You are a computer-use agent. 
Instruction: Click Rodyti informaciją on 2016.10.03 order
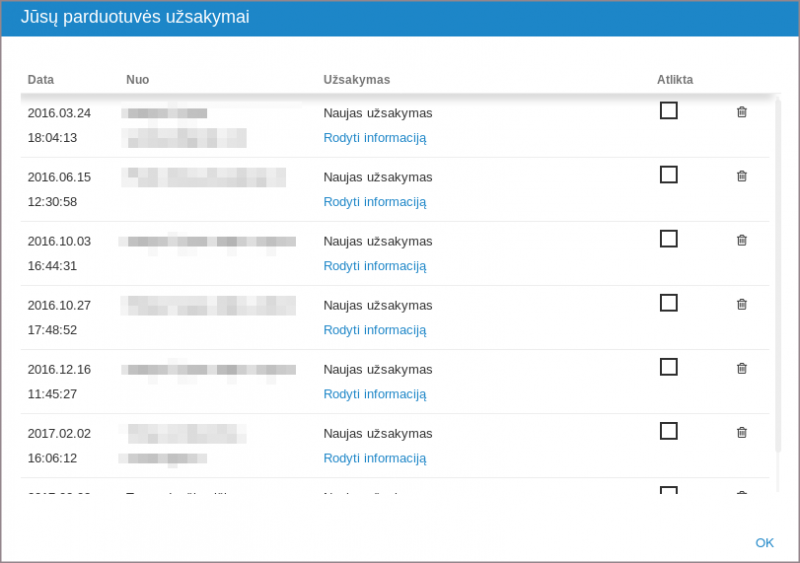click(x=374, y=266)
